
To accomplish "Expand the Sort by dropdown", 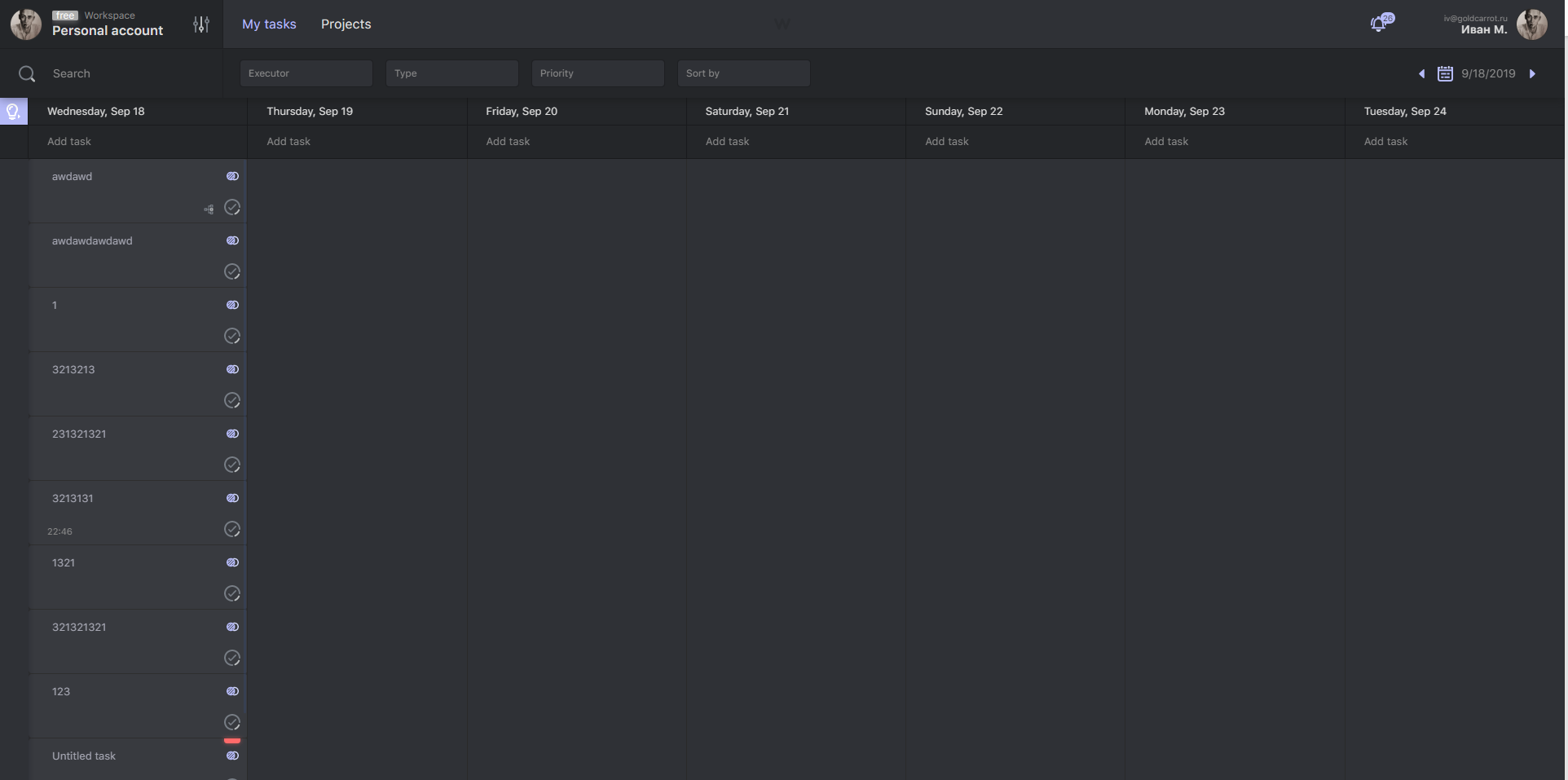I will tap(744, 73).
